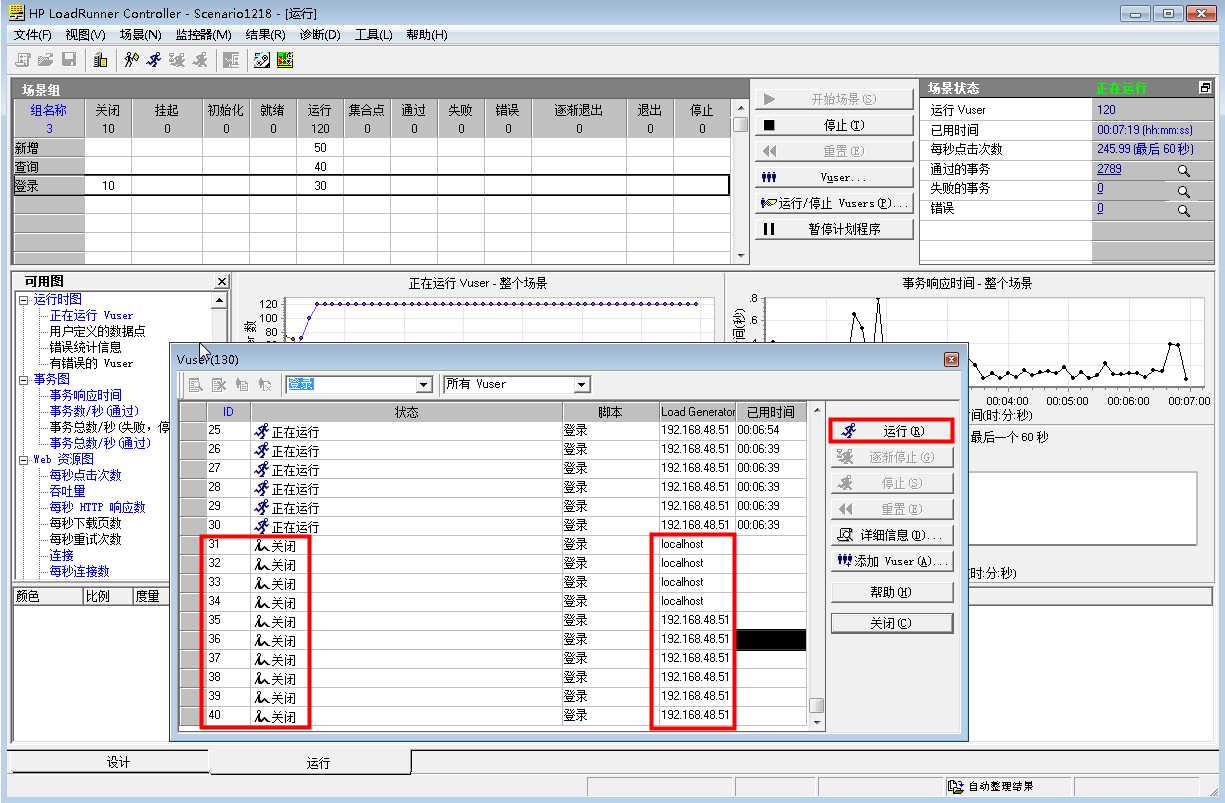The width and height of the screenshot is (1225, 803).
Task: Click the restore icon on 场景状态 panel header
Action: [x=1205, y=88]
